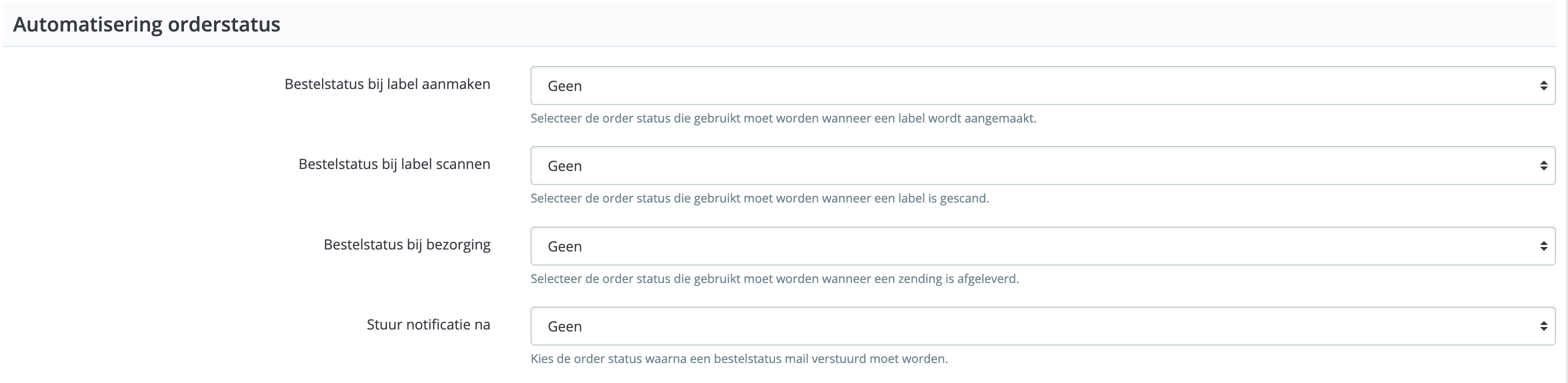Click the 'Bestelstatus bij label scannen' label

[x=394, y=164]
